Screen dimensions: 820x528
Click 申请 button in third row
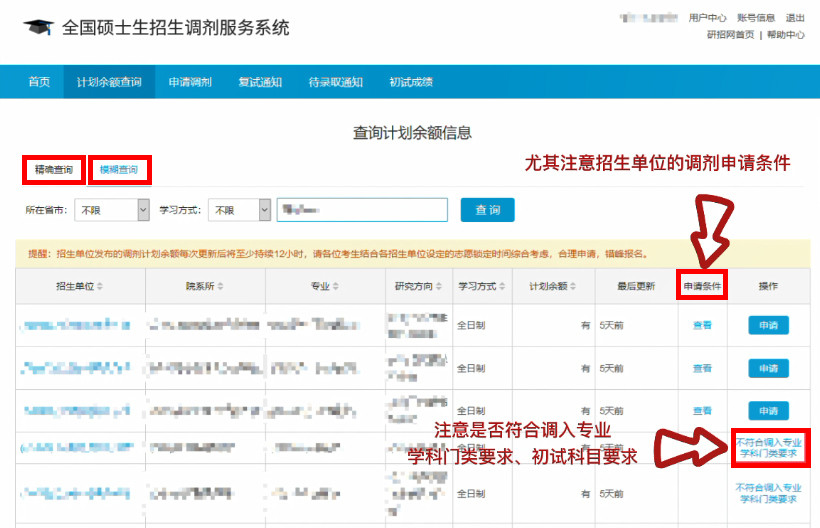pyautogui.click(x=768, y=411)
